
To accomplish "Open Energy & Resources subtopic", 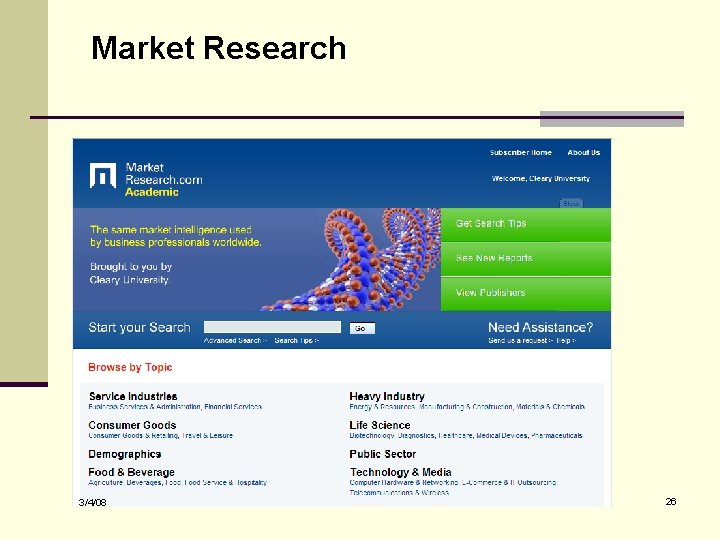I will (382, 407).
